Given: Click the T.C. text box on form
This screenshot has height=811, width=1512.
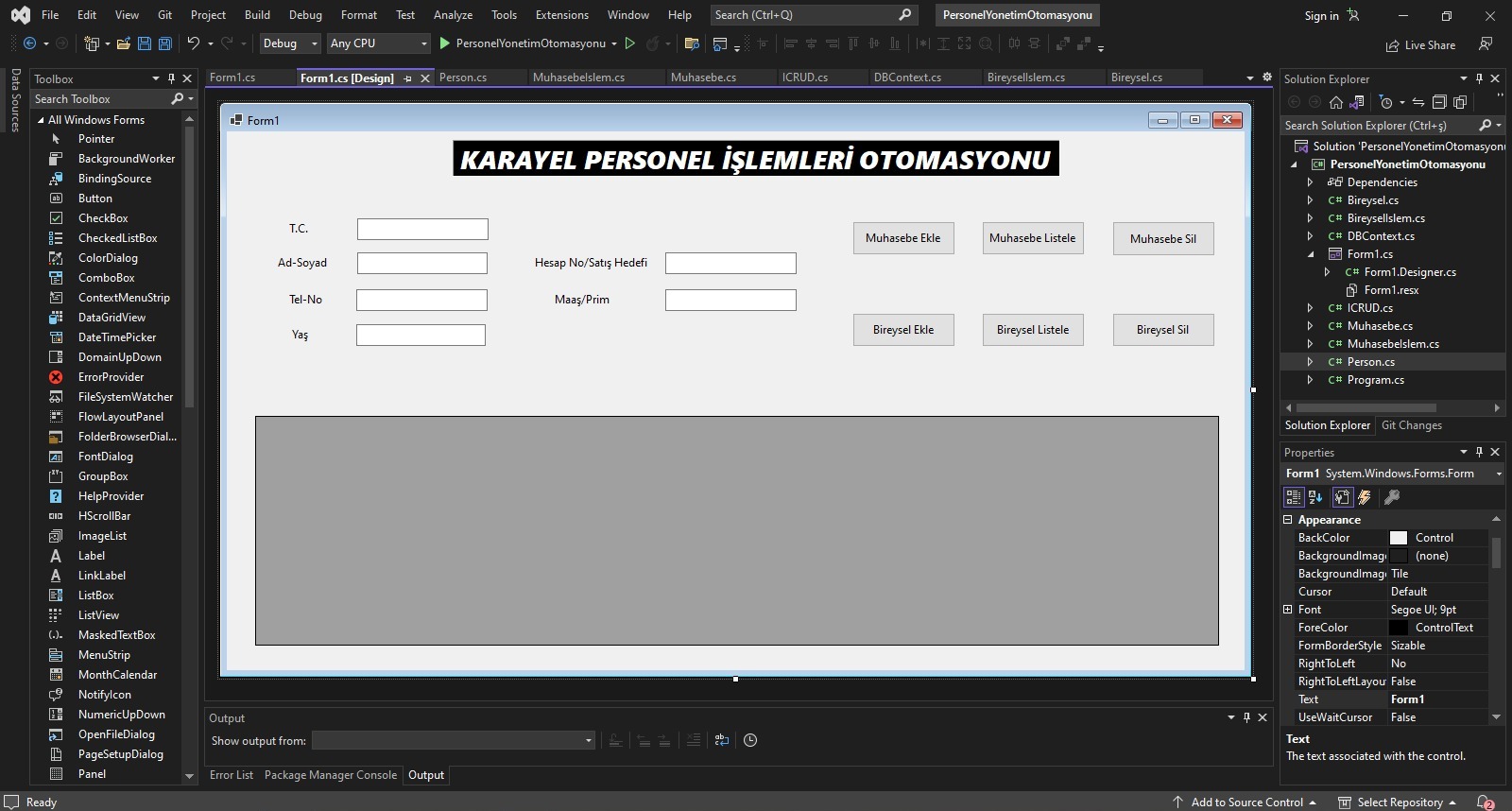Looking at the screenshot, I should (x=422, y=229).
